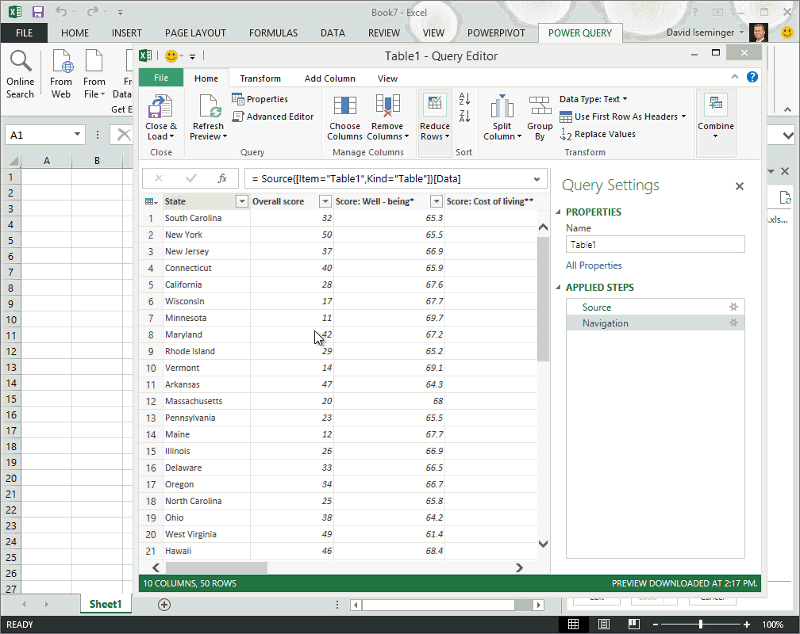Select the Navigation applied step
The image size is (800, 634).
click(x=655, y=323)
